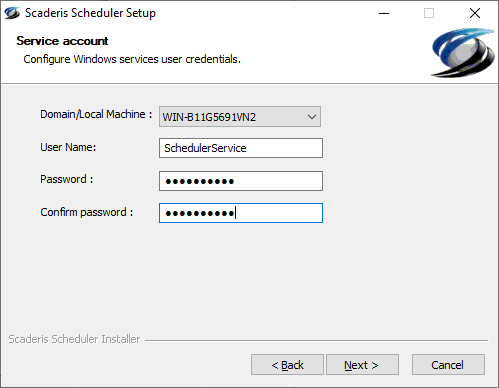Proceed with the Next > button

tap(362, 365)
